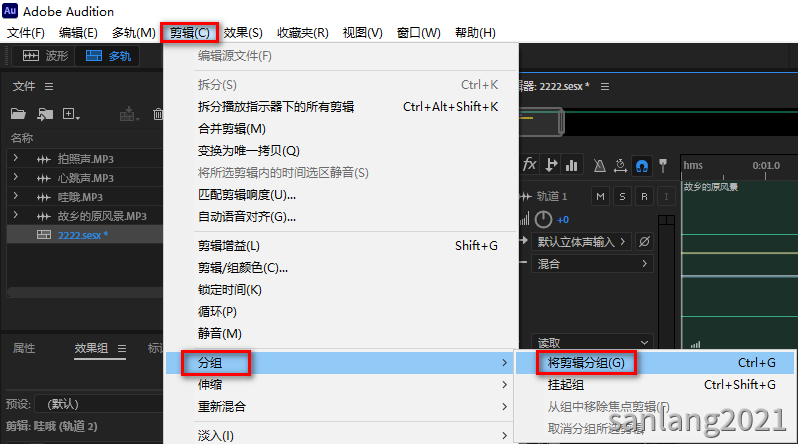Select the 心跳声.MP3 file
The image size is (798, 444).
tap(86, 178)
